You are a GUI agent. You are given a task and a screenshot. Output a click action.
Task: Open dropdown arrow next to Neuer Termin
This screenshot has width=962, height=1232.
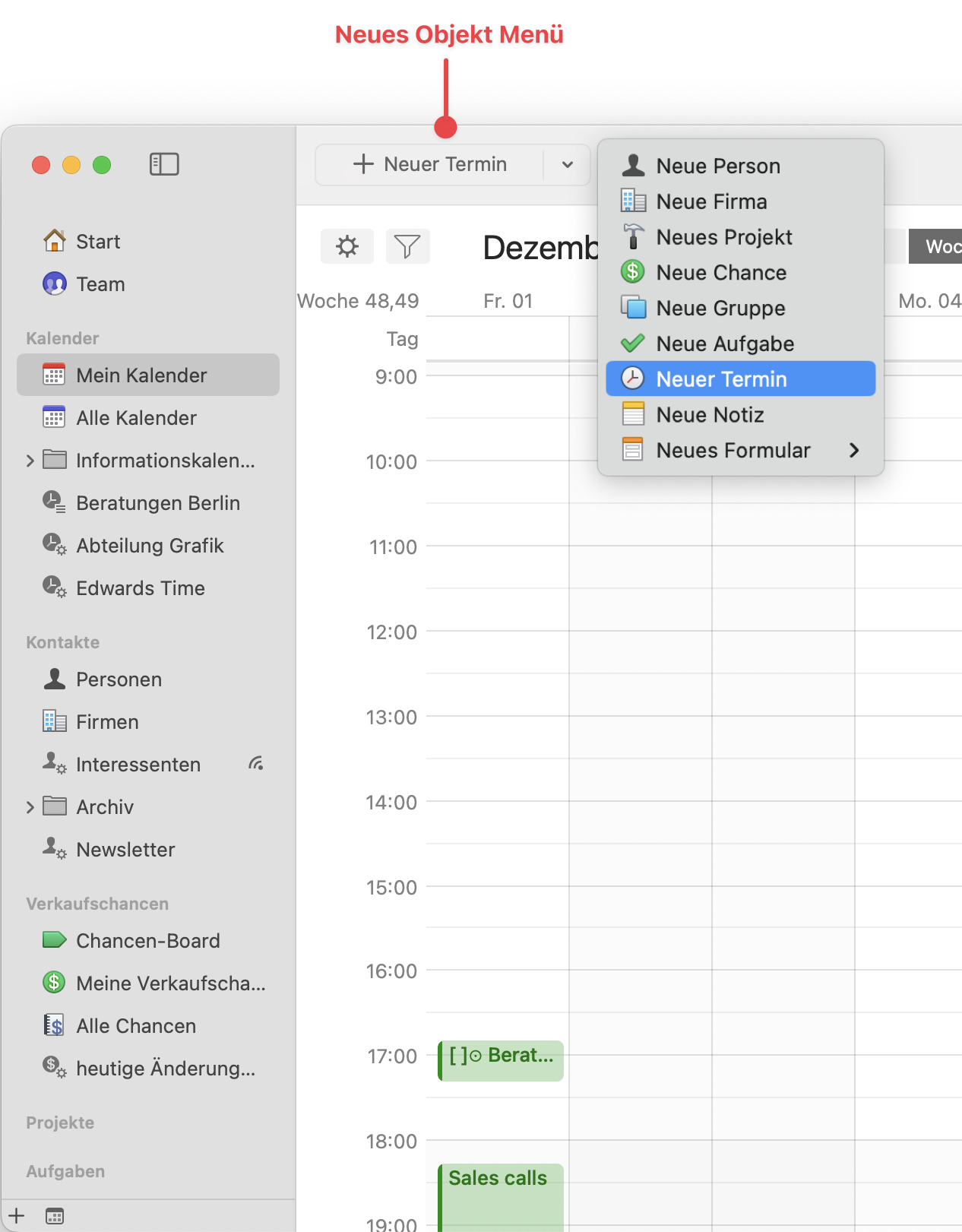[x=567, y=165]
